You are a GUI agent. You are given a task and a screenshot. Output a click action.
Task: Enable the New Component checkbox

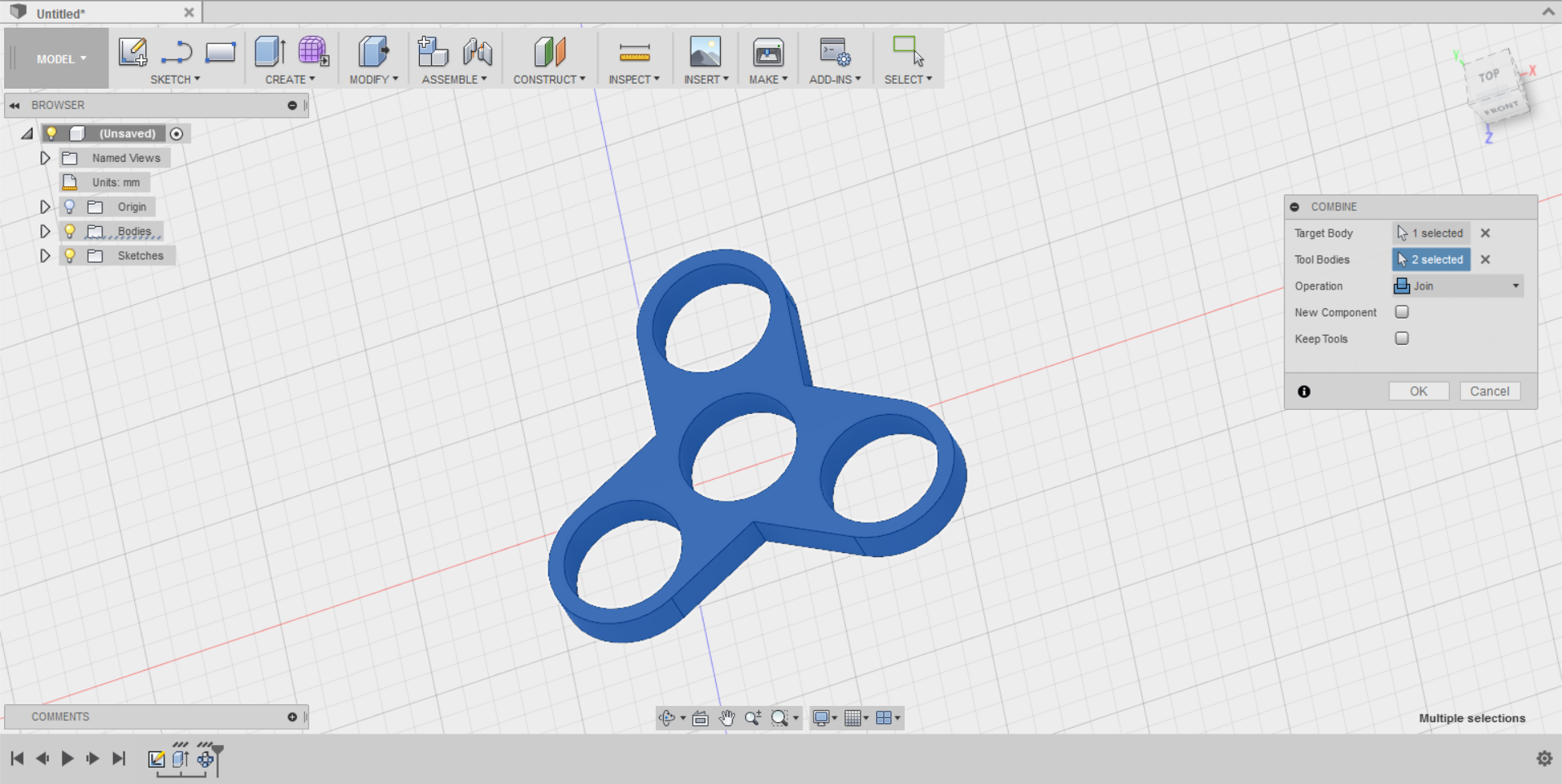(1401, 311)
